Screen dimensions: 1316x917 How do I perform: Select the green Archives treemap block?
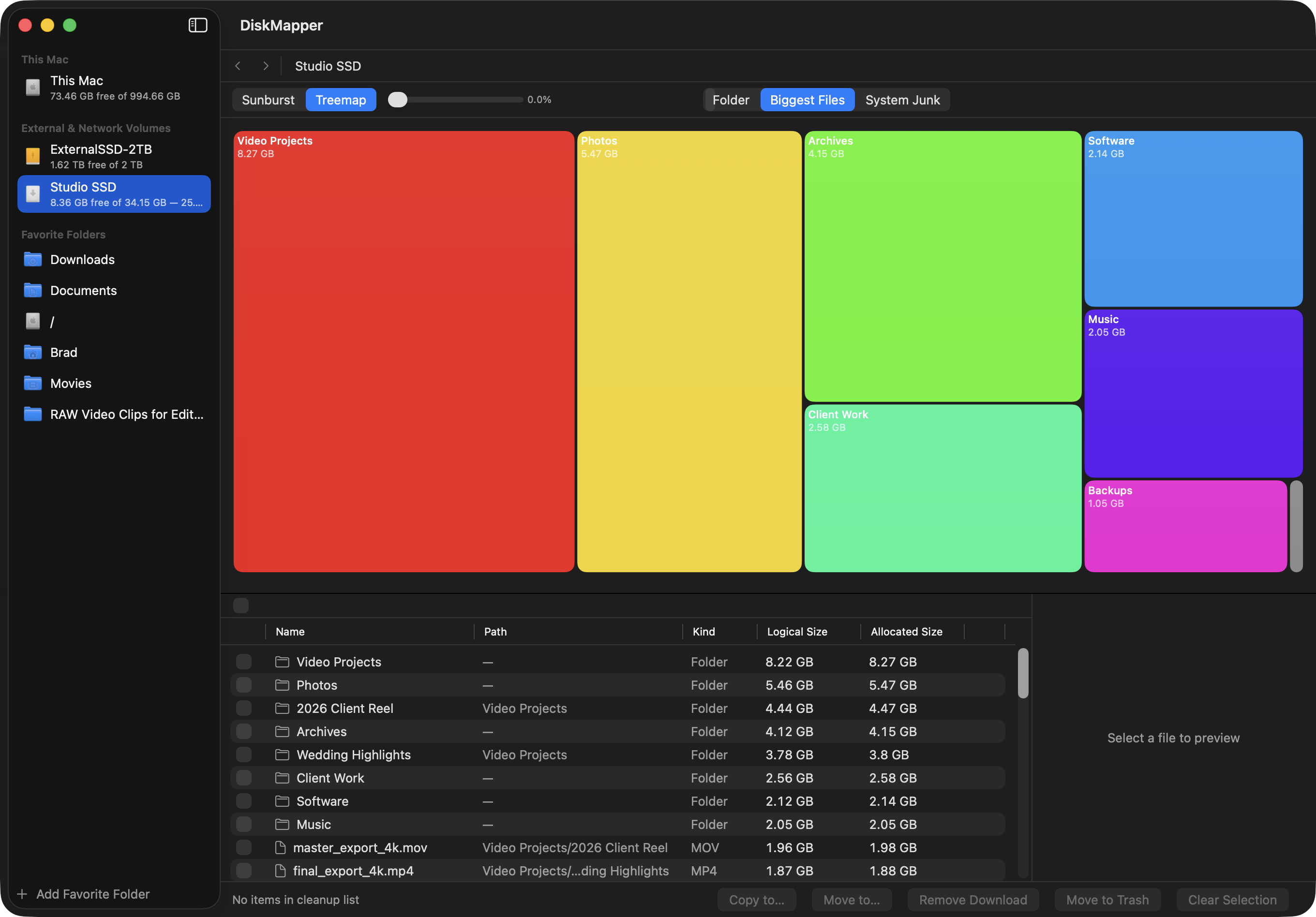click(x=943, y=266)
